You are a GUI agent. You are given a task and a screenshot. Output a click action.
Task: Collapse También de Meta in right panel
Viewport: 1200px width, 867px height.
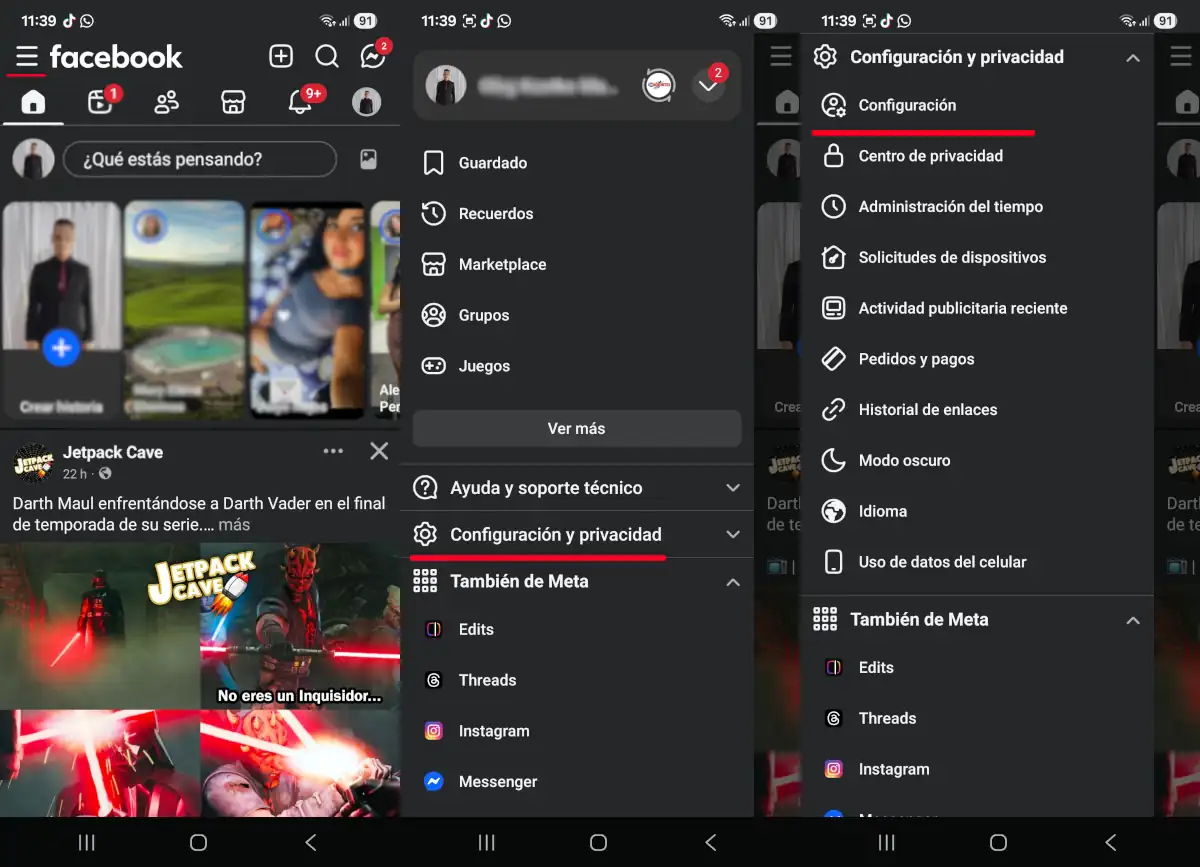pos(977,620)
